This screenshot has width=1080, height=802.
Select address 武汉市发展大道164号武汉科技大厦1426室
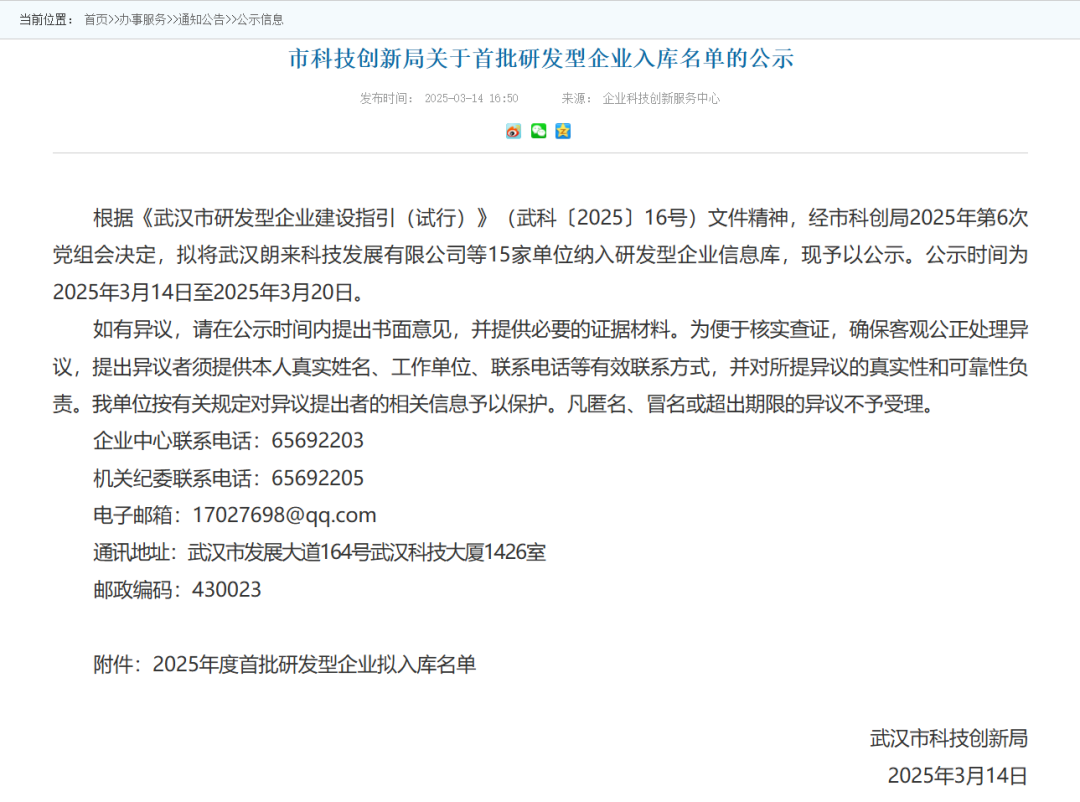tap(367, 553)
